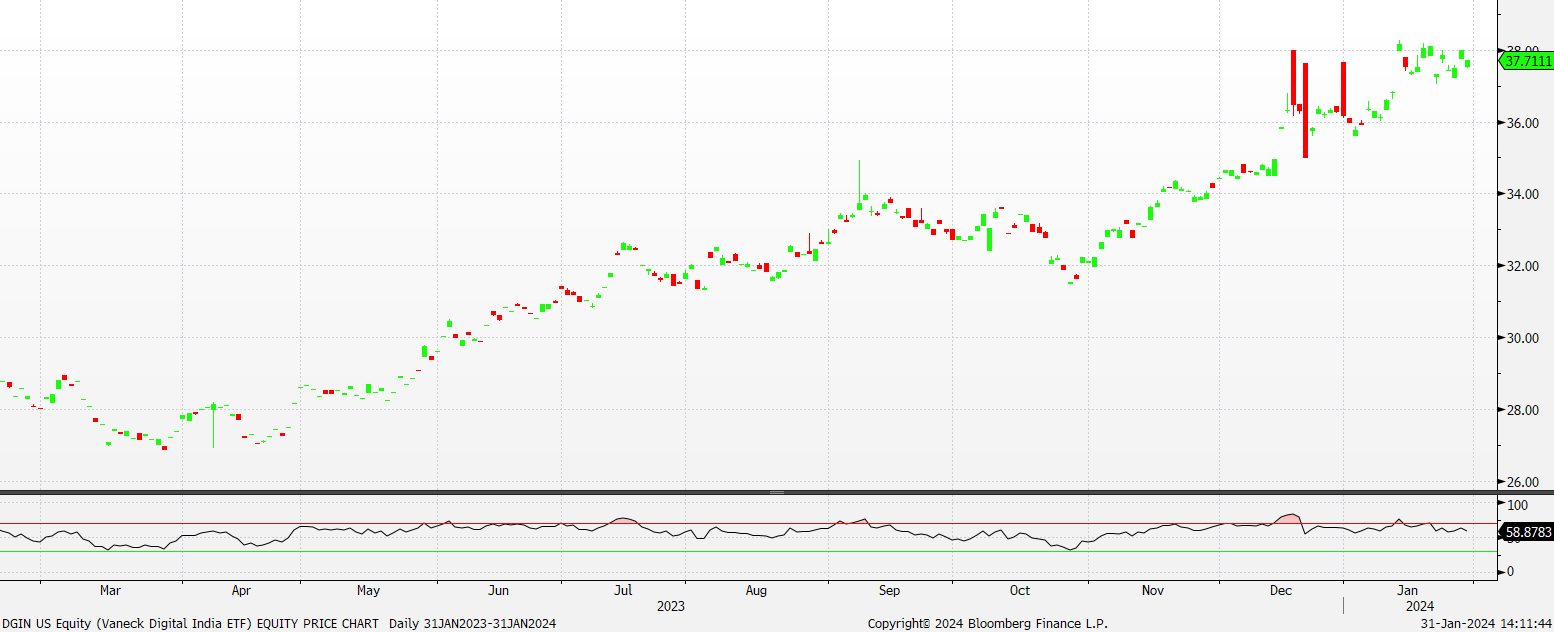The width and height of the screenshot is (1554, 632).
Task: Click the 100 label on the RSI axis
Action: pyautogui.click(x=1516, y=506)
